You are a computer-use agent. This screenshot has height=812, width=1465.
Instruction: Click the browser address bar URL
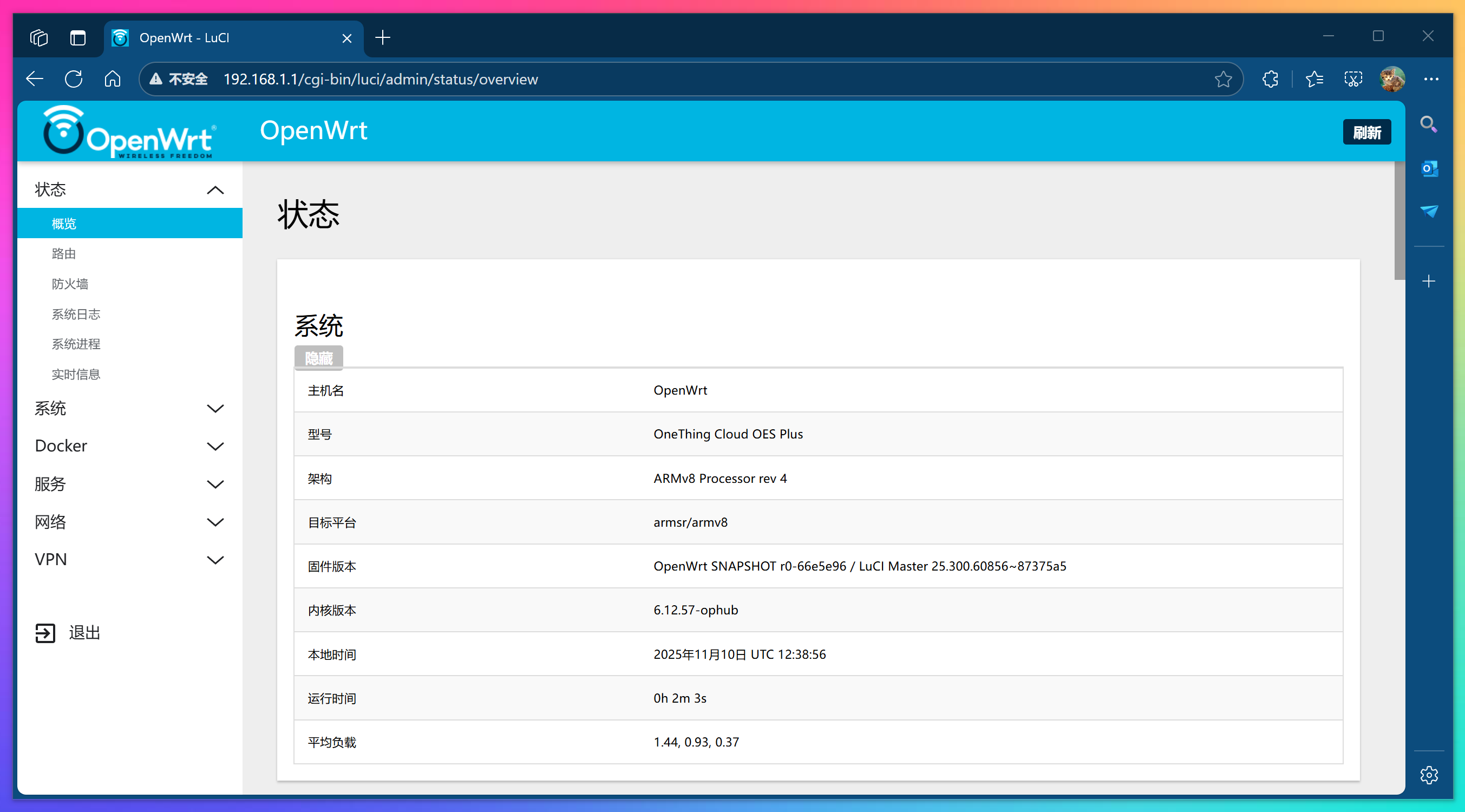click(x=381, y=79)
